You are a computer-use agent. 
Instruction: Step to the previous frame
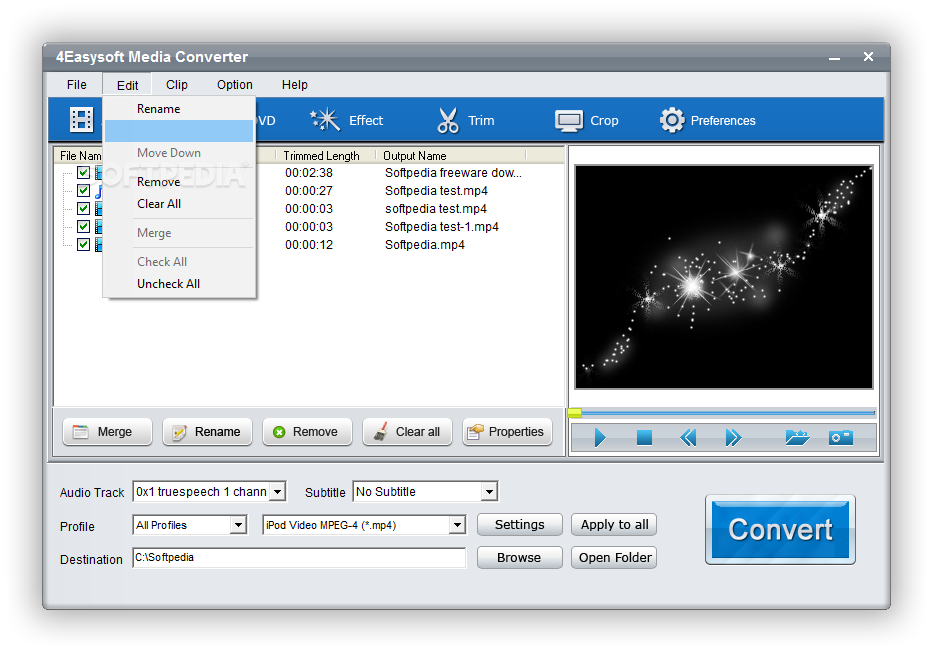click(688, 438)
